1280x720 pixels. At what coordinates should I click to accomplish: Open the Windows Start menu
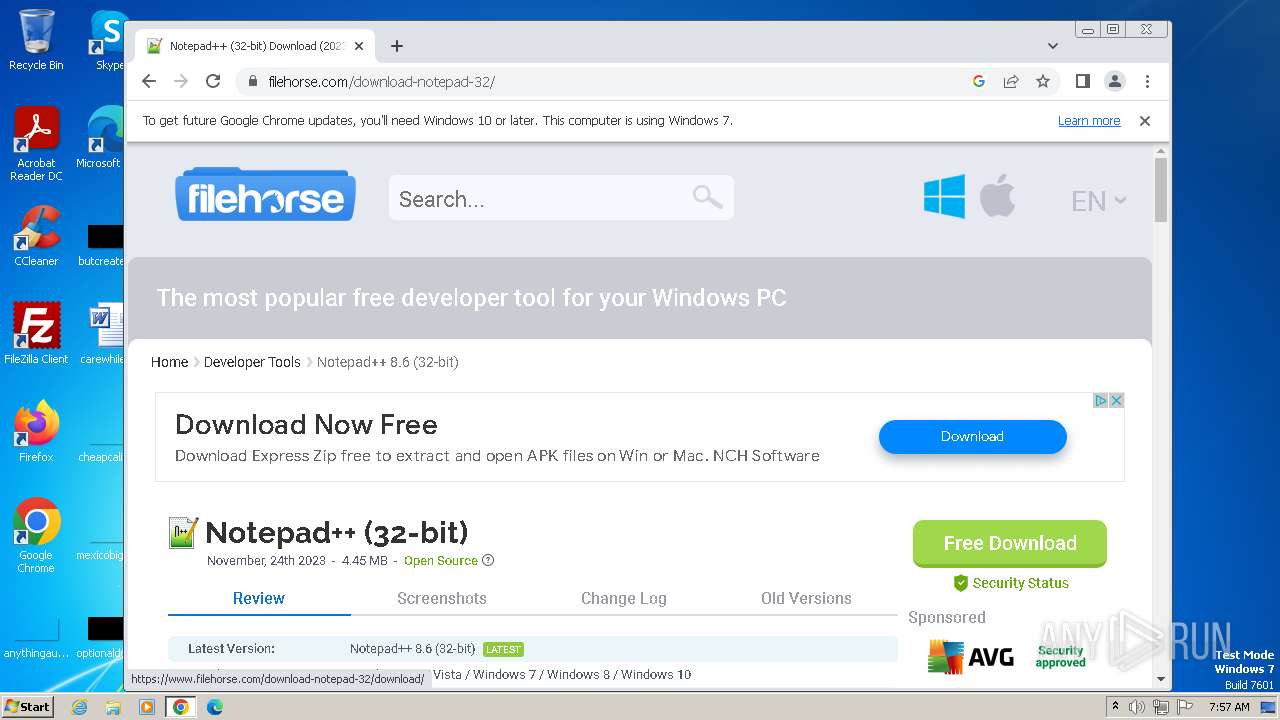pos(27,706)
